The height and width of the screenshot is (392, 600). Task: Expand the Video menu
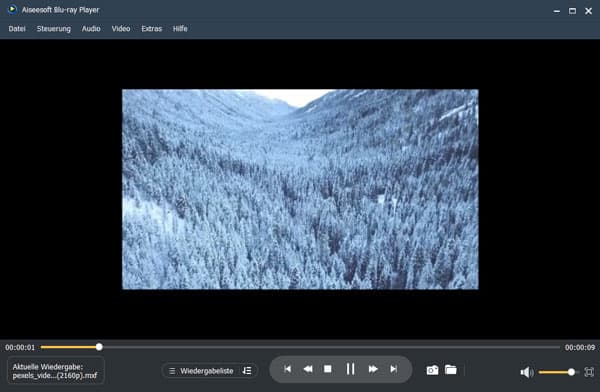121,29
